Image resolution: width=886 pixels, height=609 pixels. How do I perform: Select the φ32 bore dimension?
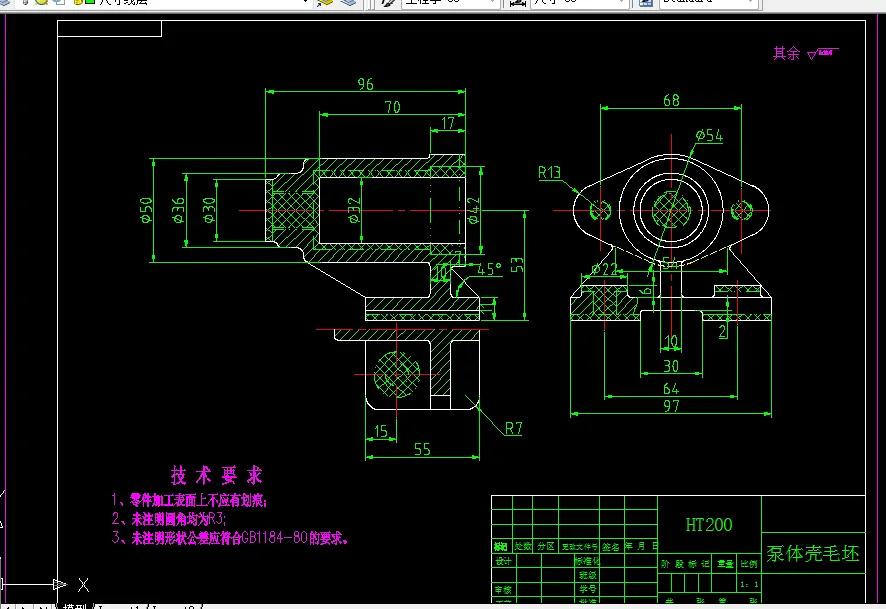pyautogui.click(x=354, y=210)
